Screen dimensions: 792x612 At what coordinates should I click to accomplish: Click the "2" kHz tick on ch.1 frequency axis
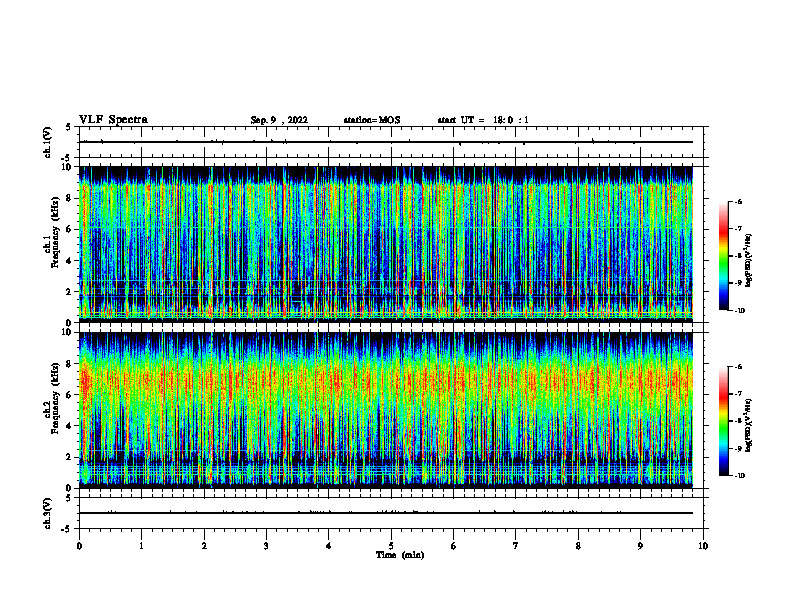point(70,292)
